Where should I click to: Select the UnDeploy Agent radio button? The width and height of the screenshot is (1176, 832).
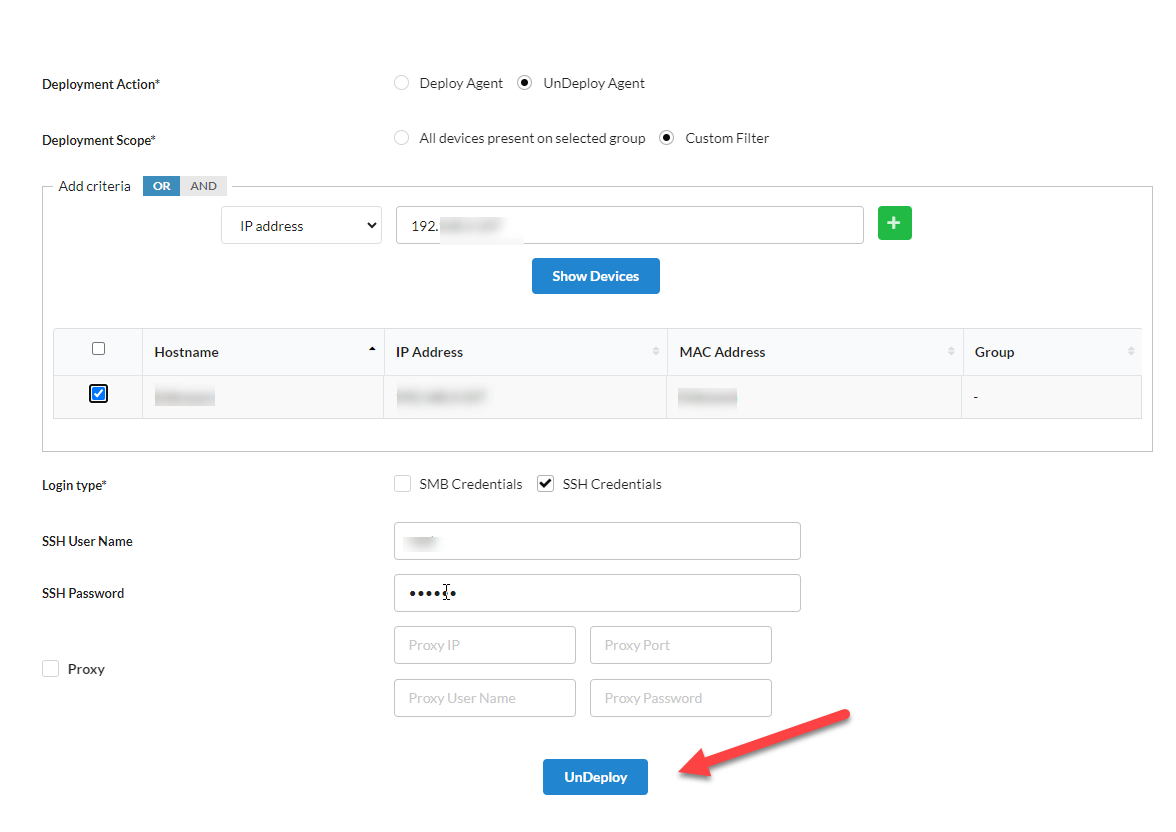tap(525, 82)
